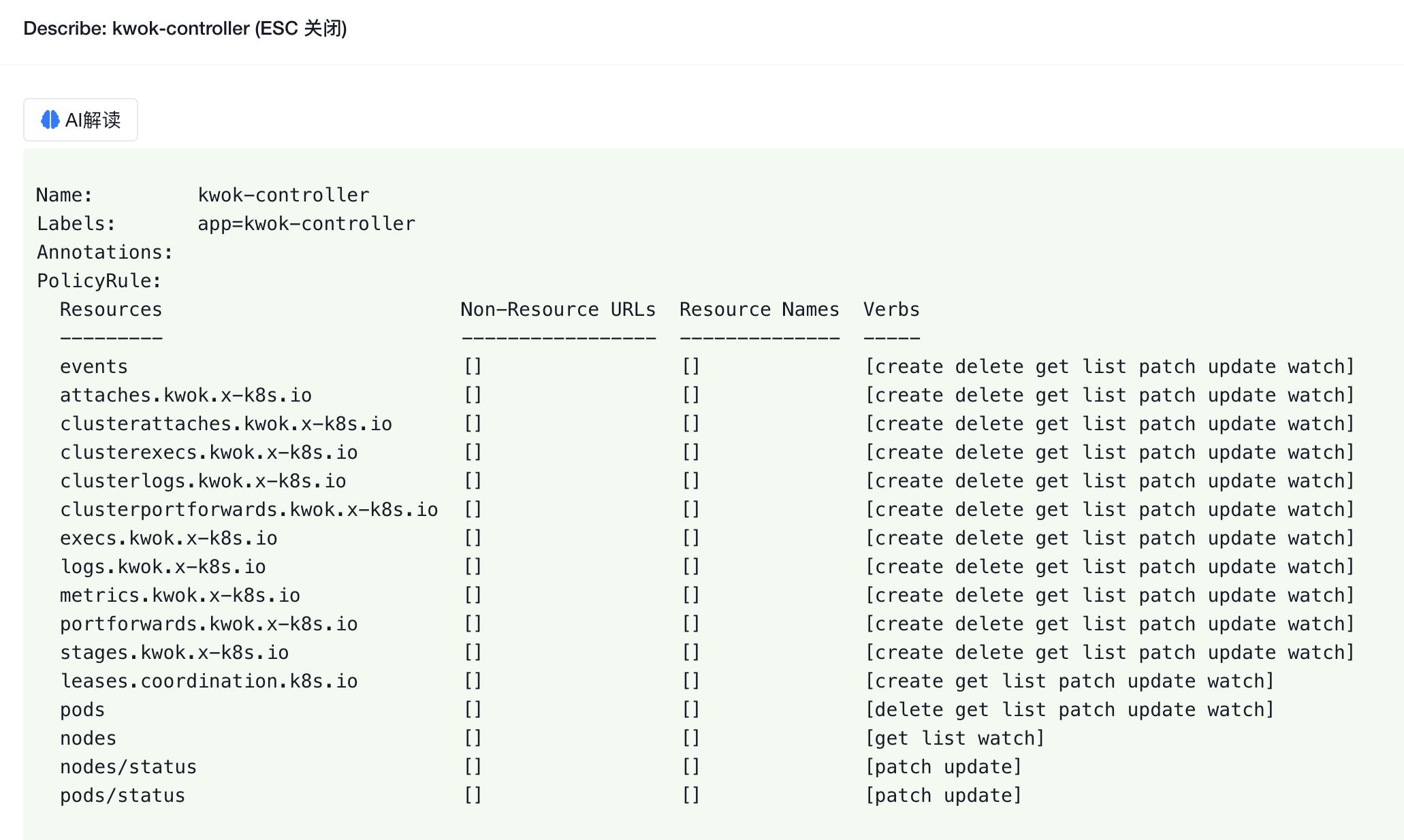
Task: Click the pods row verbs [delete get list...]
Action: coord(1070,710)
